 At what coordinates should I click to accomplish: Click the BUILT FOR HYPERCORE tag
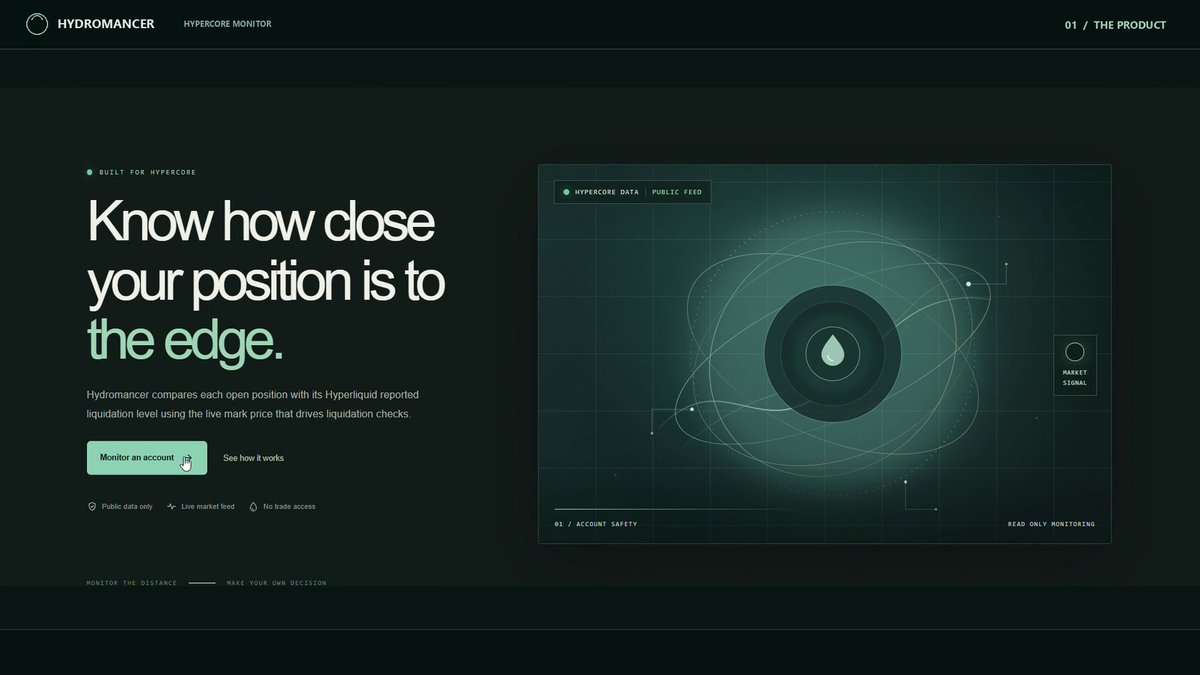pyautogui.click(x=147, y=172)
